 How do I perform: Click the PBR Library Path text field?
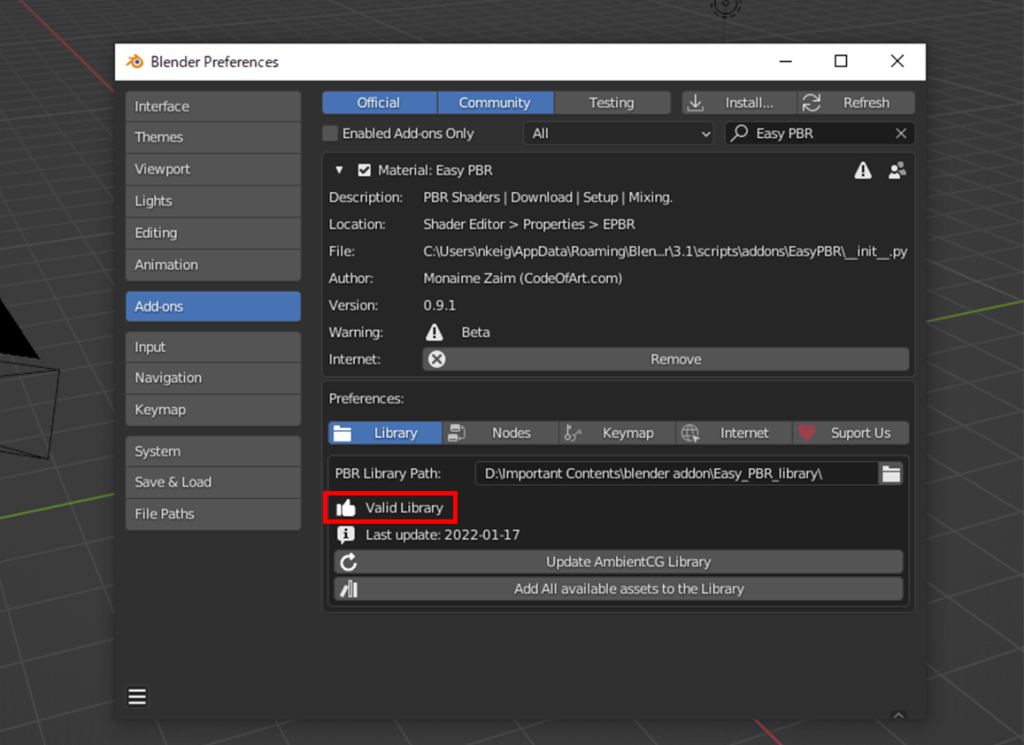tap(675, 474)
